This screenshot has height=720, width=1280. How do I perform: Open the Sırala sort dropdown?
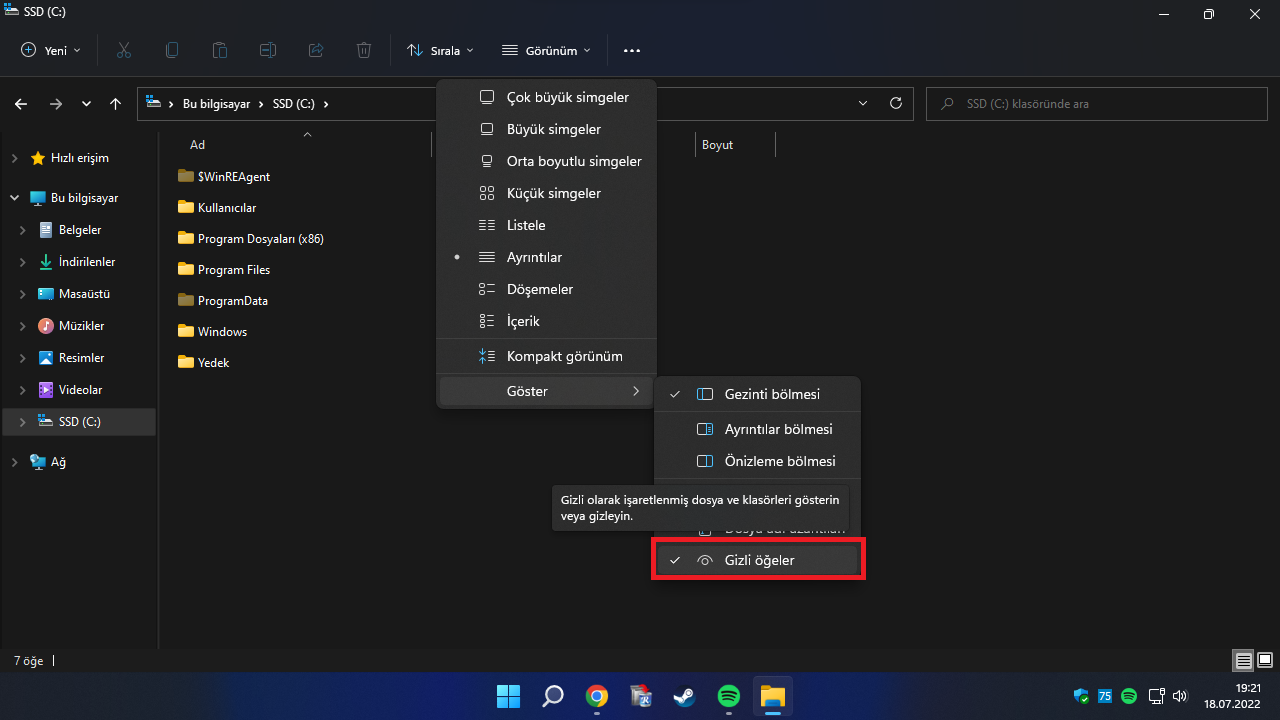[x=440, y=50]
